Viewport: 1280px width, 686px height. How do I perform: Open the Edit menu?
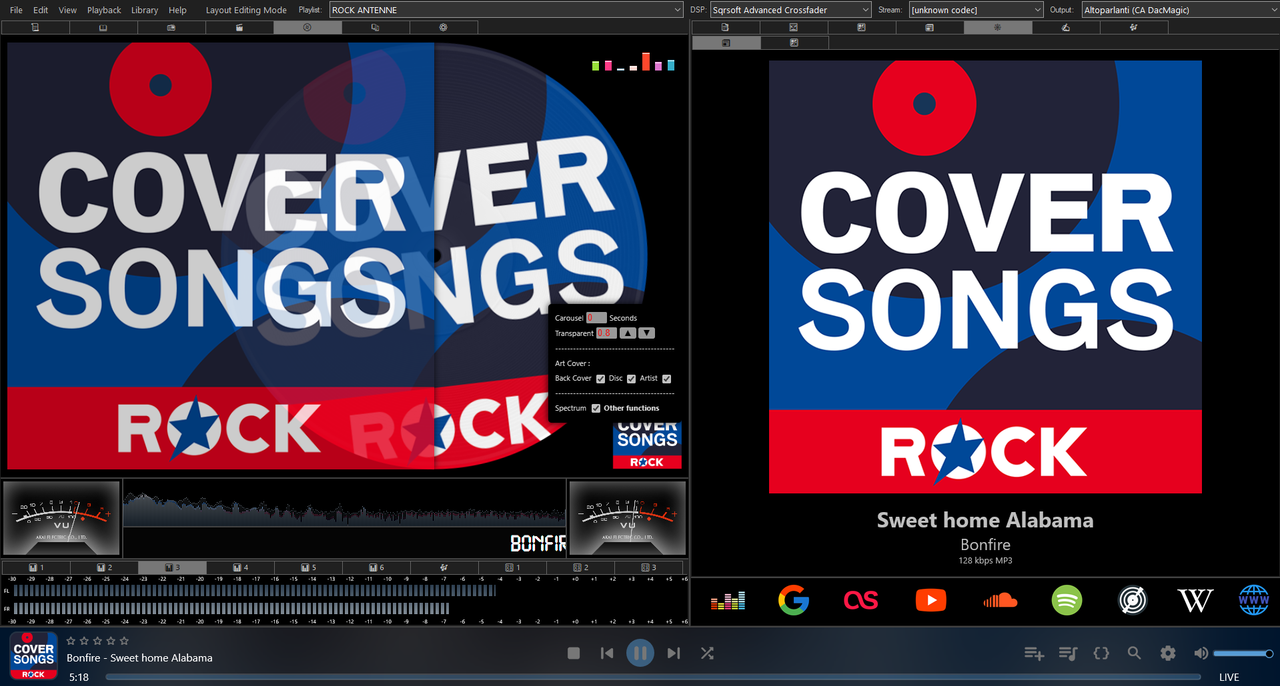click(41, 10)
